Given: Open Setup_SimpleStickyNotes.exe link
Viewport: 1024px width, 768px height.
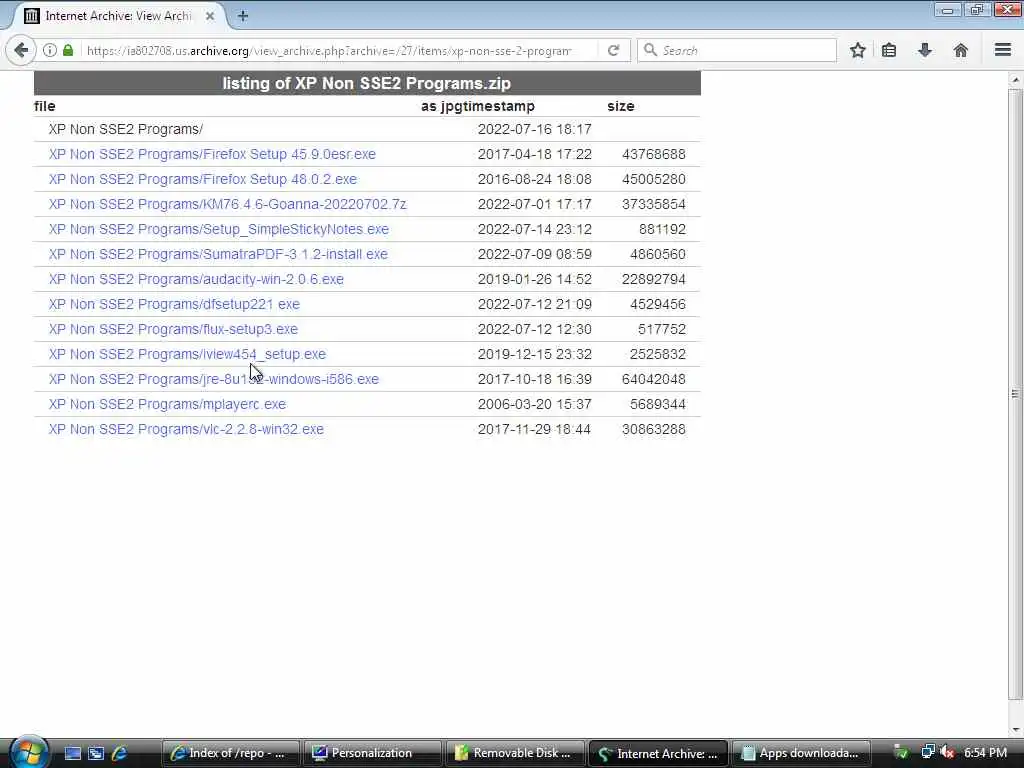Looking at the screenshot, I should (x=219, y=229).
